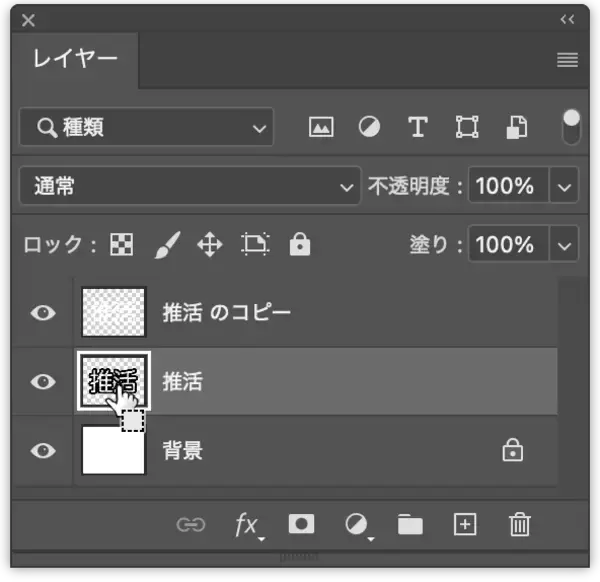Select the 推活 のコピー layer thumbnail

point(114,312)
